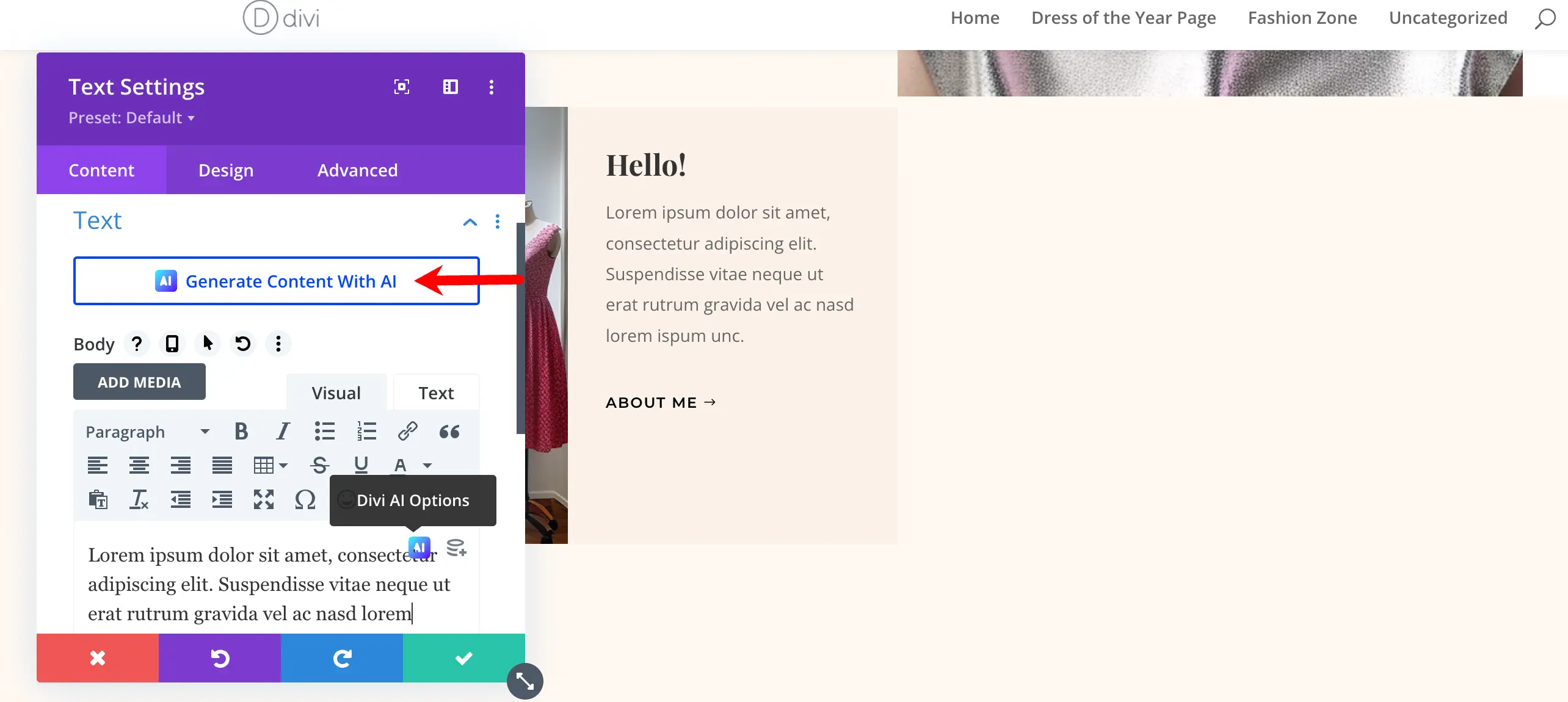Expand the Text section chevron
This screenshot has width=1568, height=702.
point(470,221)
